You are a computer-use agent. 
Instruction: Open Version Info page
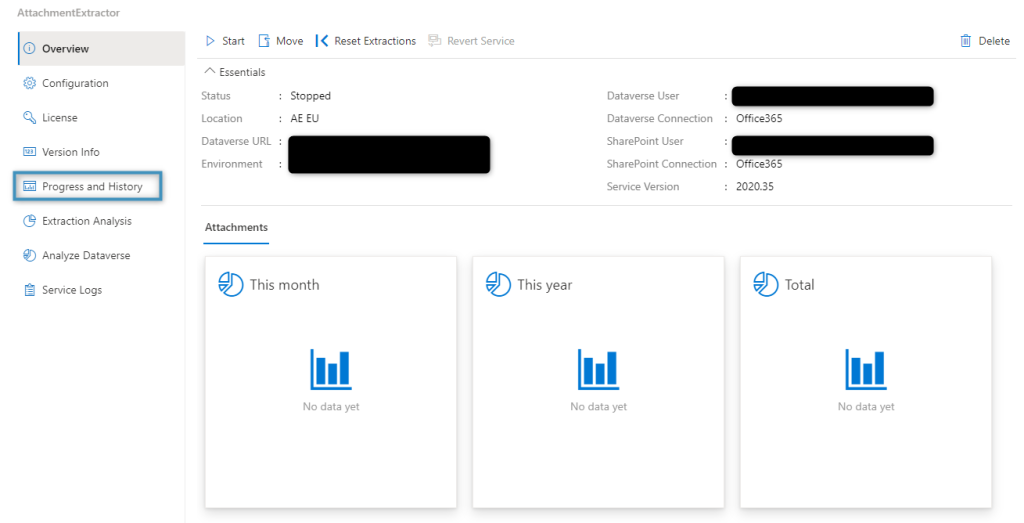(x=101, y=151)
